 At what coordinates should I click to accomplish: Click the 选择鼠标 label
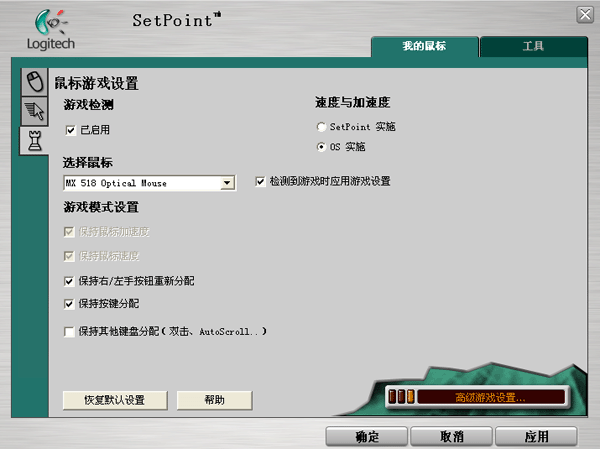click(88, 163)
